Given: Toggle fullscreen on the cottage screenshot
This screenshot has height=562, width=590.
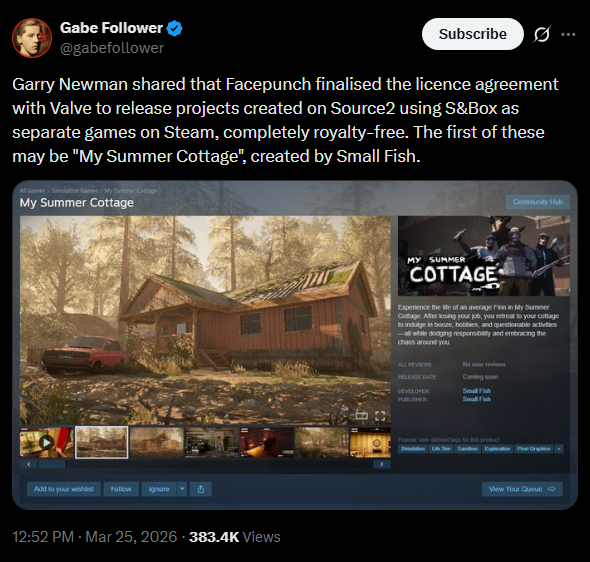Looking at the screenshot, I should coord(380,416).
